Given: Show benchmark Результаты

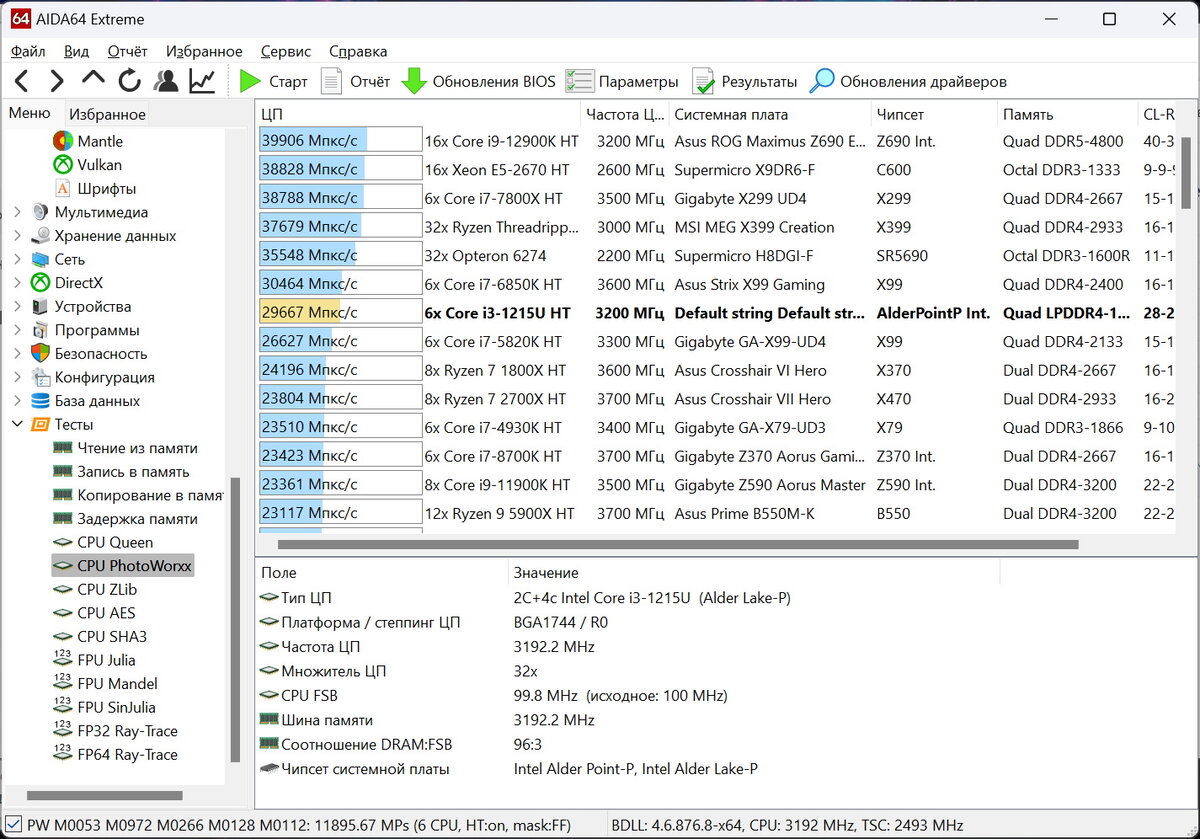Looking at the screenshot, I should 745,81.
